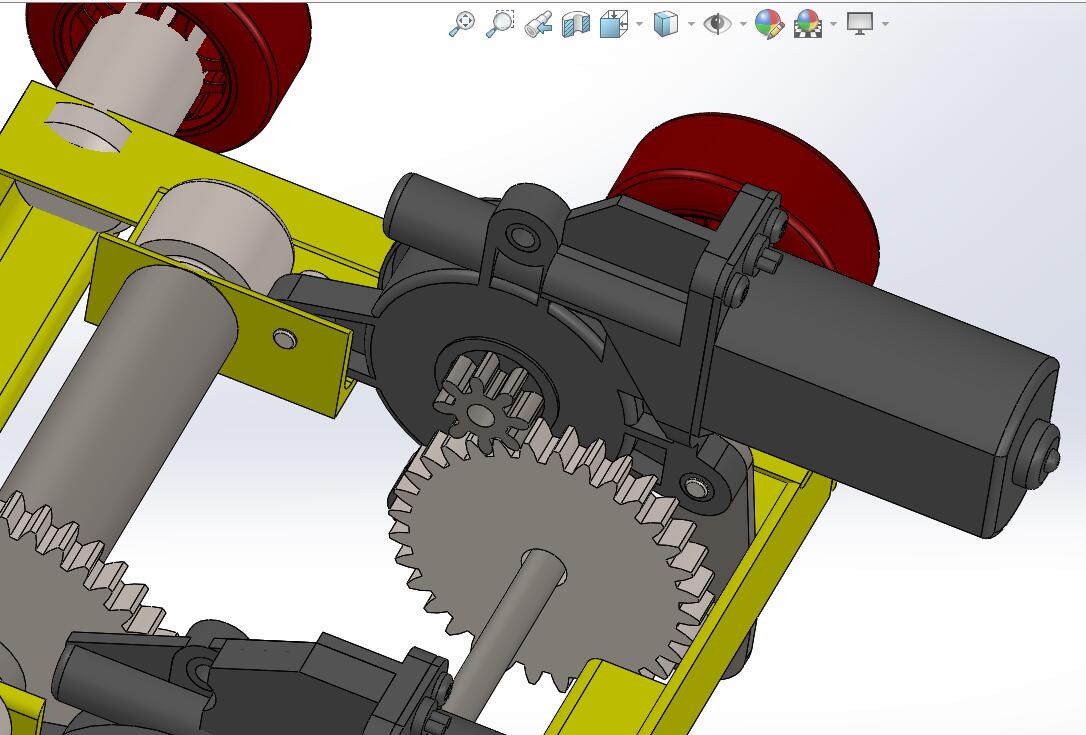
Task: Open the Hide/Show Items dropdown arrow
Action: click(x=743, y=24)
